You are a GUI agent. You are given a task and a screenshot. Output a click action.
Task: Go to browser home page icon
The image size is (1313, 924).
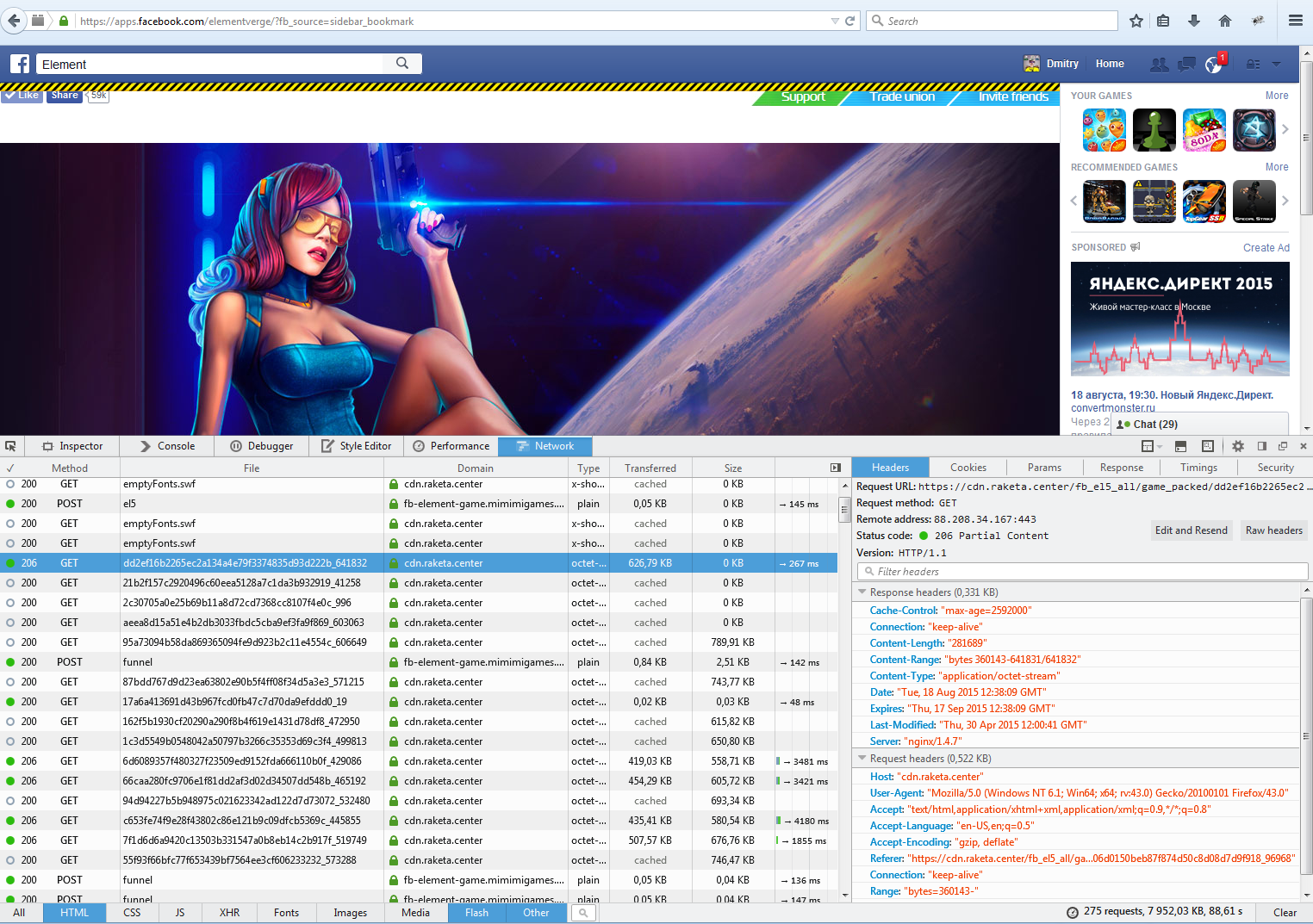pyautogui.click(x=1225, y=21)
